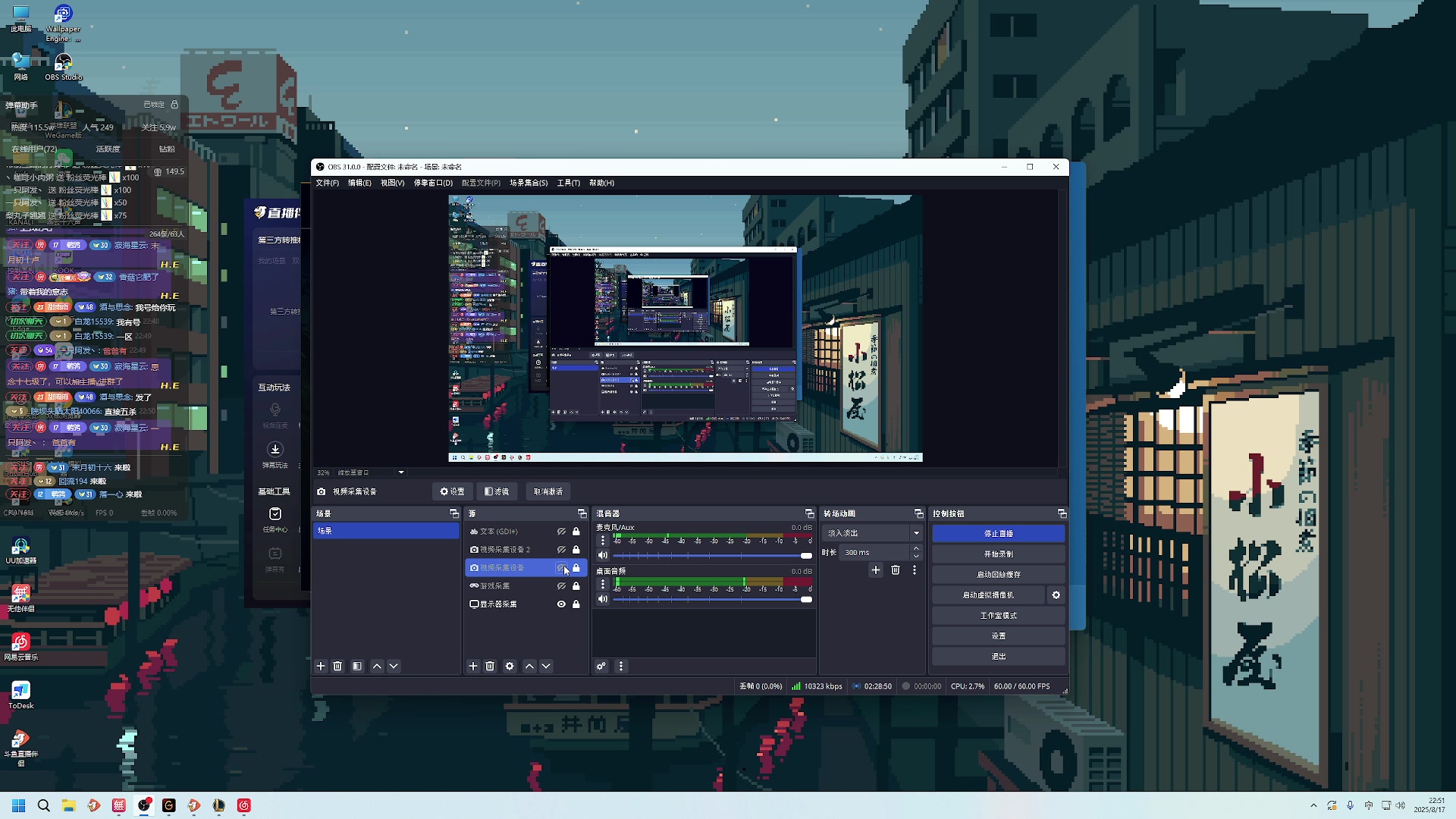Open preview scaling 缩放至窗口 dropdown
The image size is (1456, 819).
point(370,472)
